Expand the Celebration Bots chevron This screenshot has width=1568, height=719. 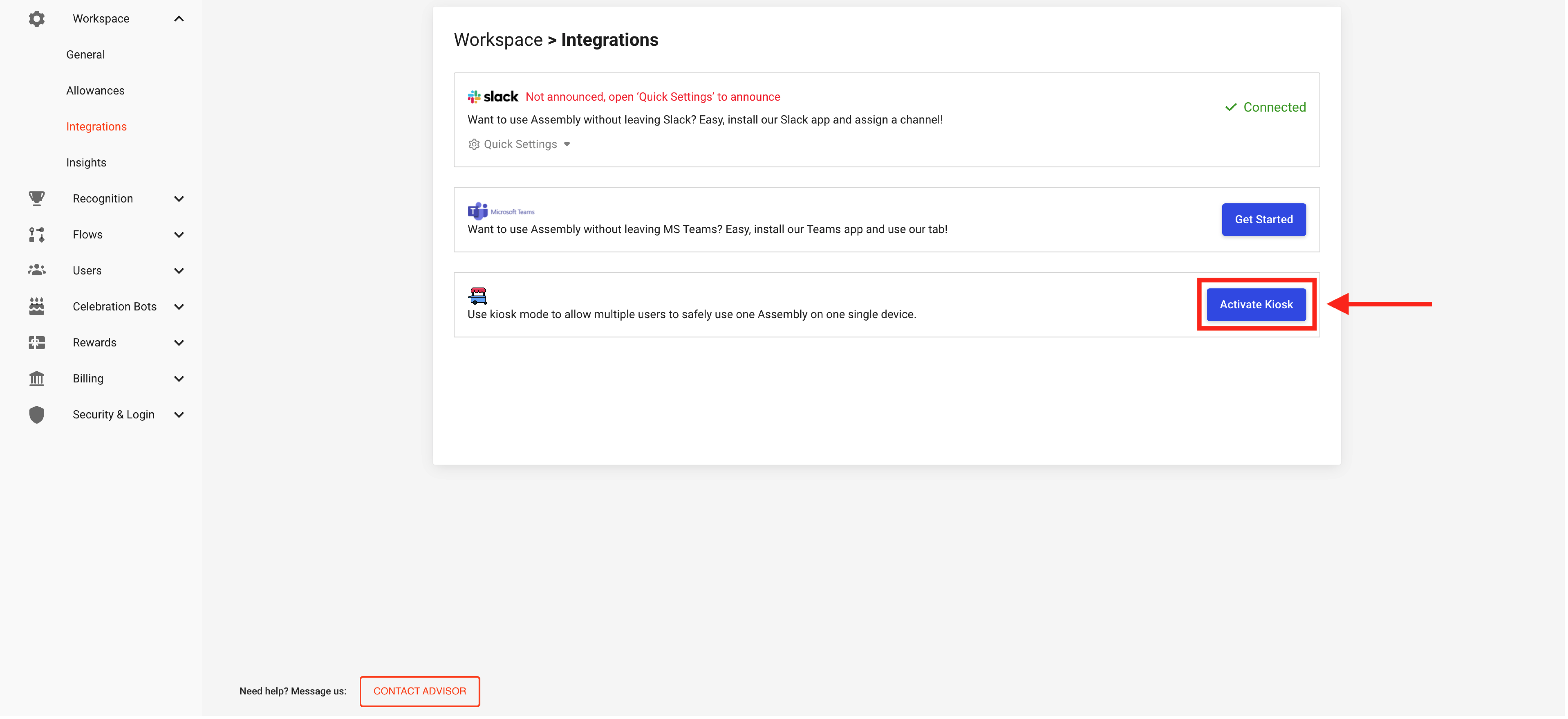(179, 307)
